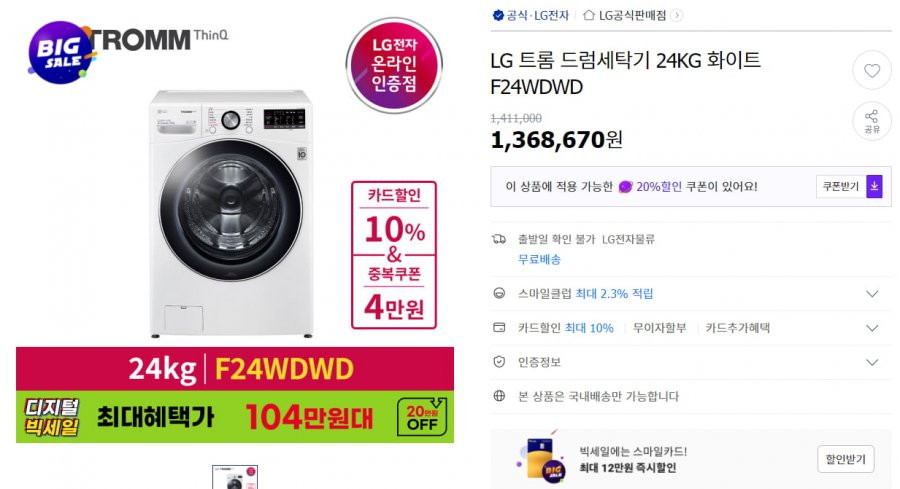The image size is (900, 489).
Task: Click the heart wishlist icon
Action: tap(872, 71)
